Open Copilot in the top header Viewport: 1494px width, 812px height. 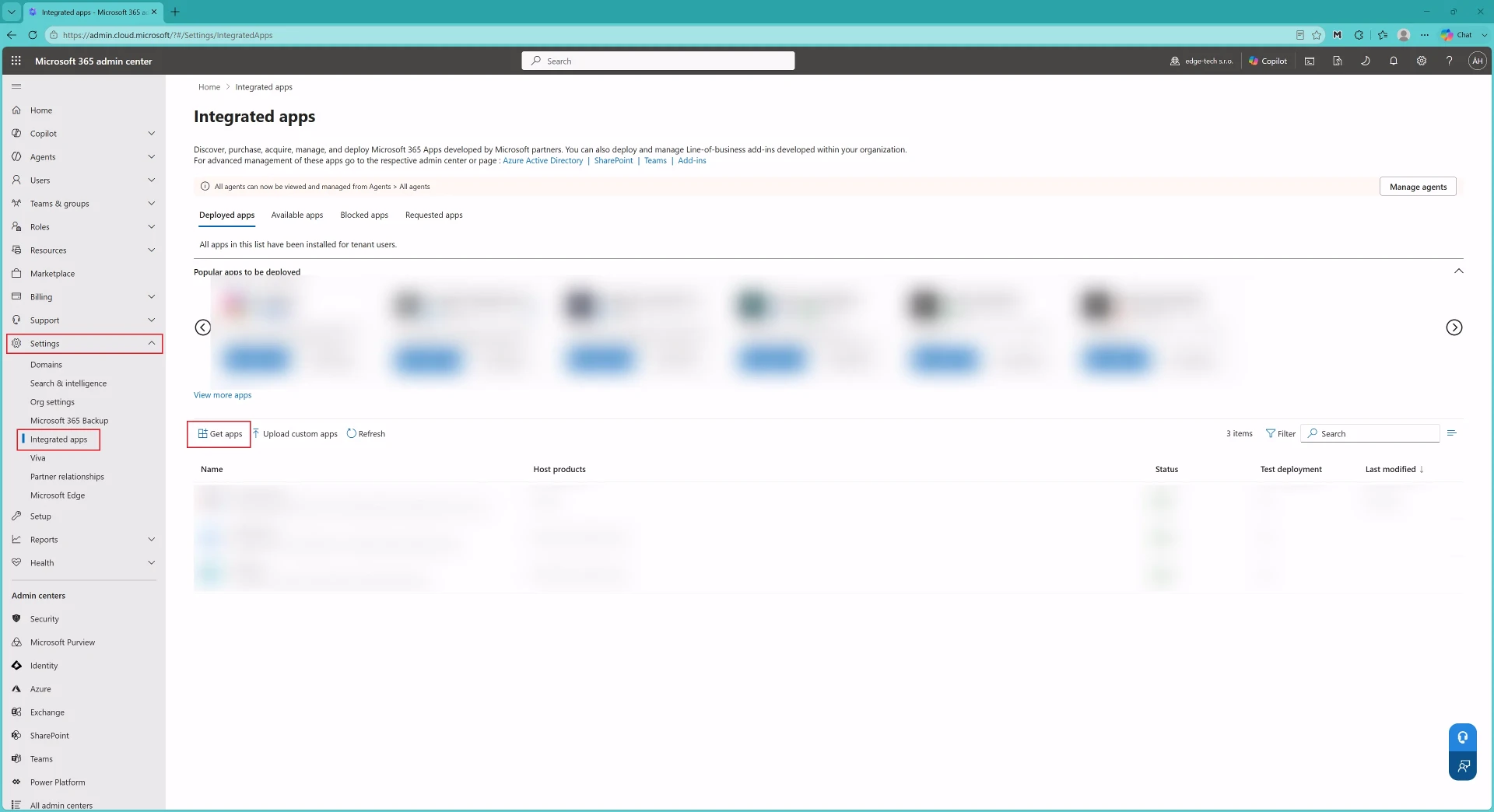pos(1268,61)
